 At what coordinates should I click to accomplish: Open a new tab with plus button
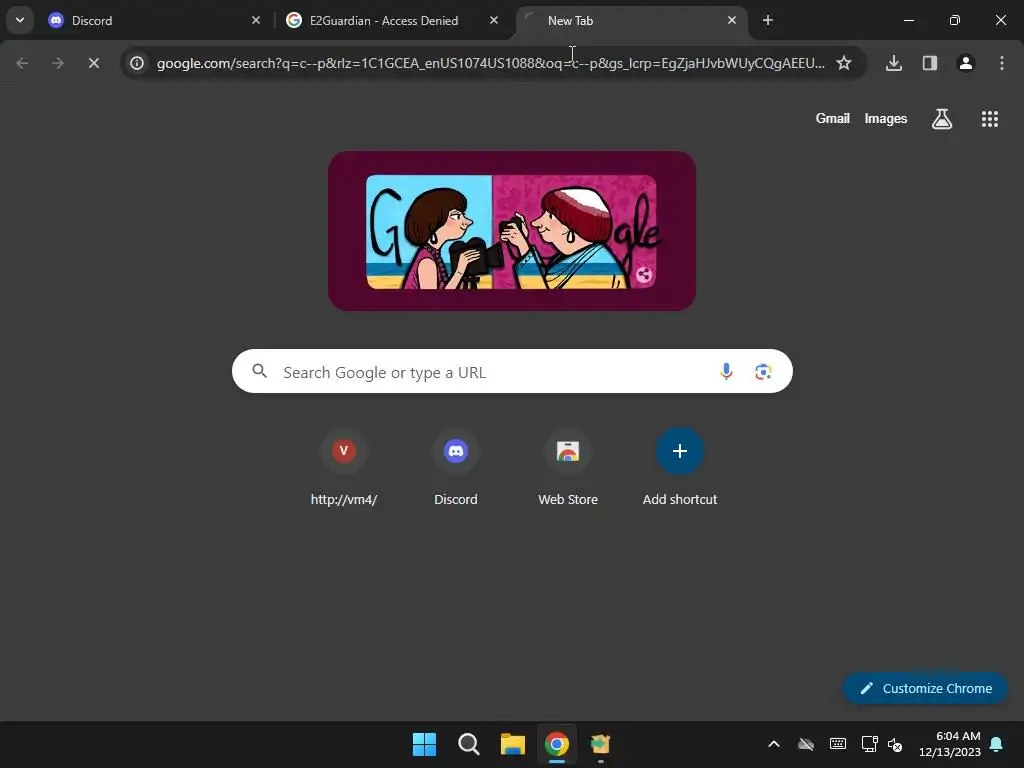[x=768, y=20]
